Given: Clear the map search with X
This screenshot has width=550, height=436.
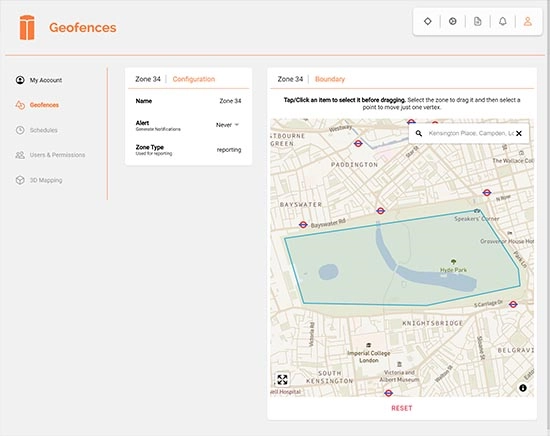Looking at the screenshot, I should click(x=519, y=133).
